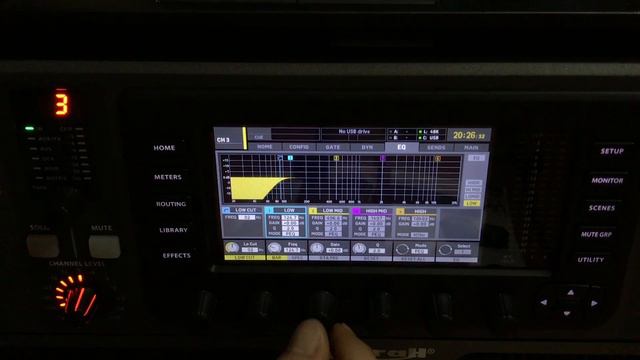Open the MONITOR hardware button
Screen dimensions: 640x360
point(607,180)
